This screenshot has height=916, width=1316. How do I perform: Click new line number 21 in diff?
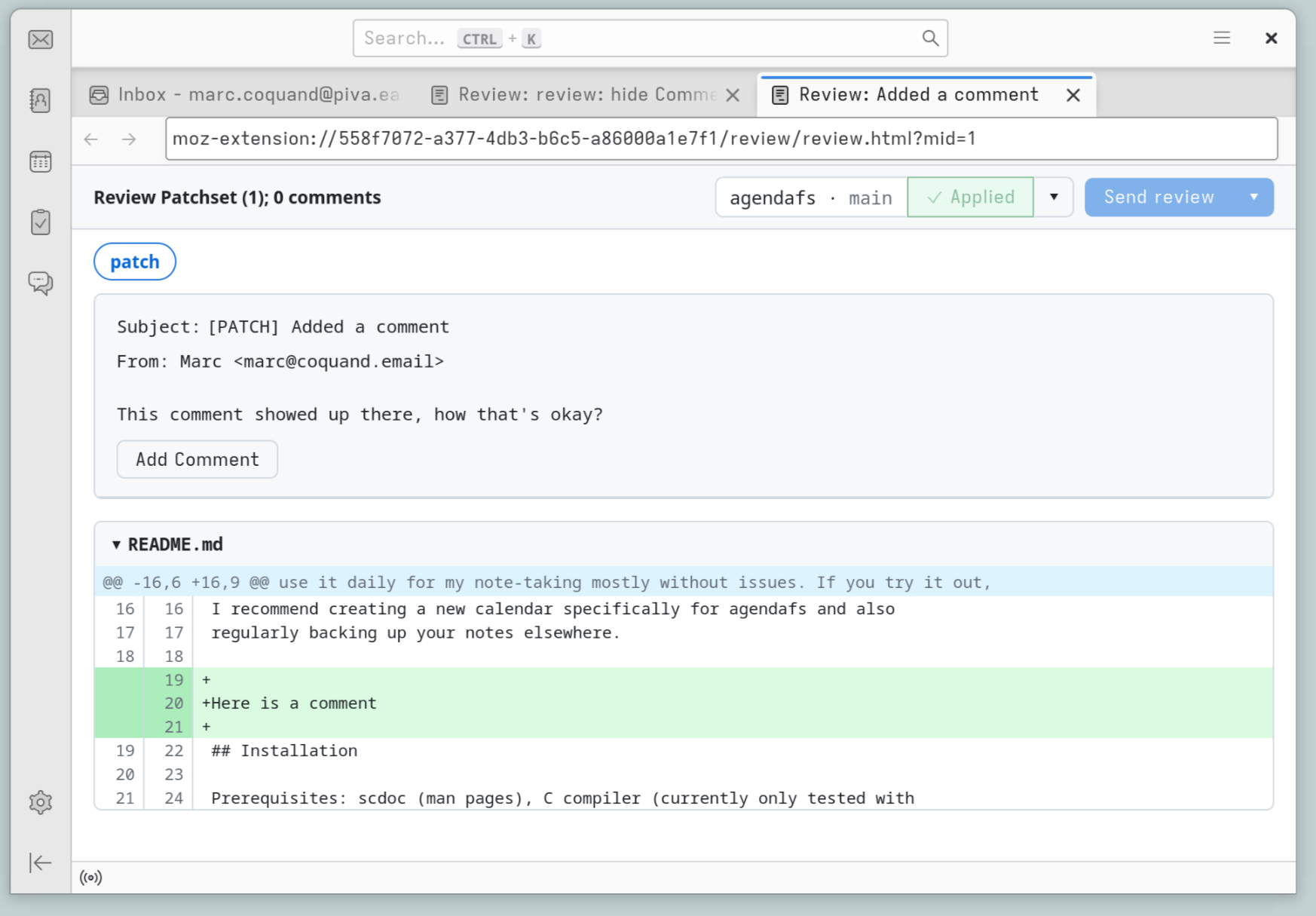pyautogui.click(x=174, y=727)
